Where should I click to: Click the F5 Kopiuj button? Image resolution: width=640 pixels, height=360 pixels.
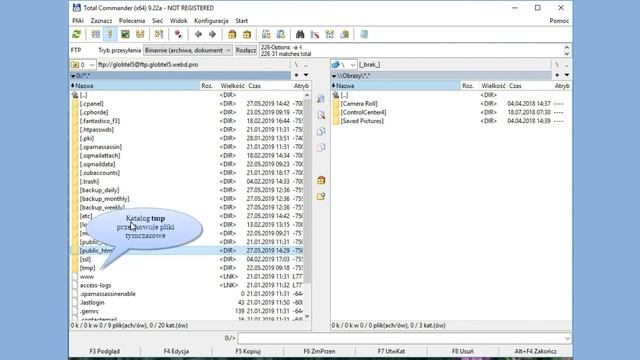click(x=248, y=351)
